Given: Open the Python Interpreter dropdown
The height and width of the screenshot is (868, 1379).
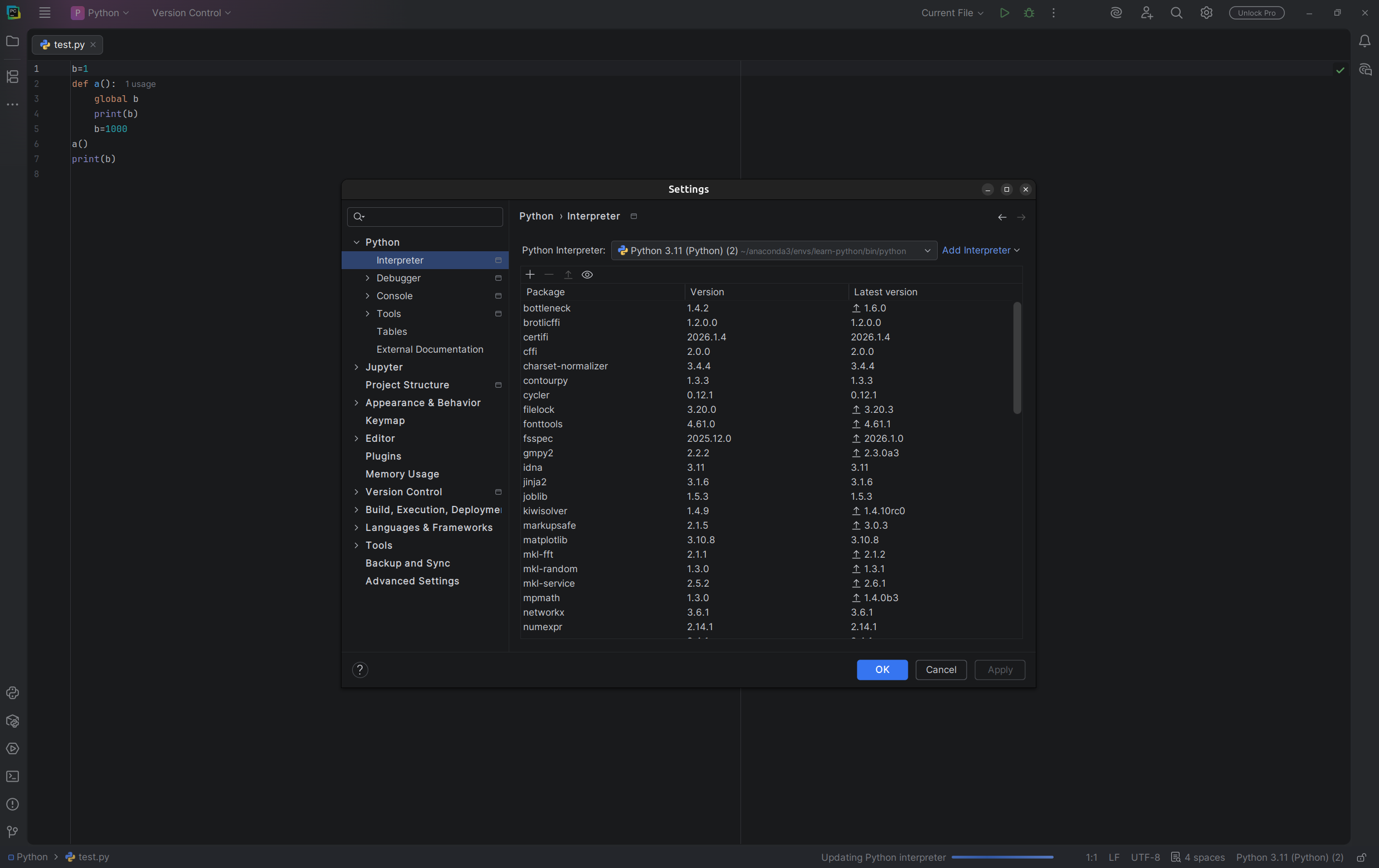Looking at the screenshot, I should pos(773,251).
